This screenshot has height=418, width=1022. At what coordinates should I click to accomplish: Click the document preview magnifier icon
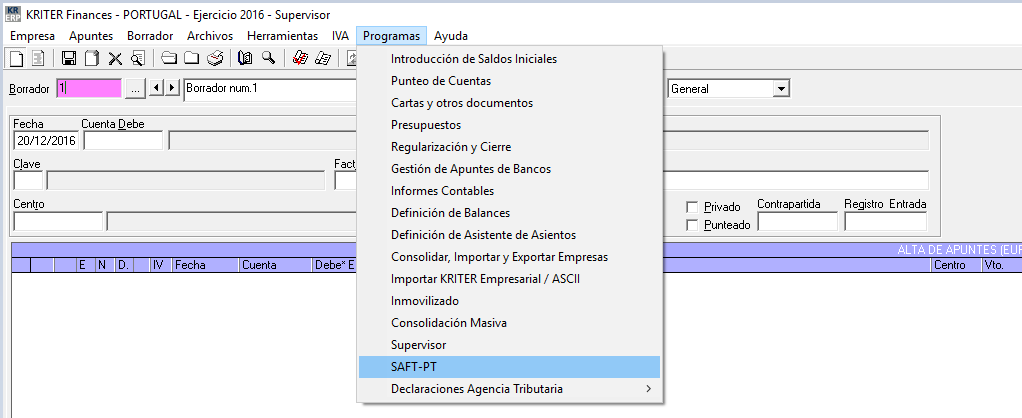point(137,58)
